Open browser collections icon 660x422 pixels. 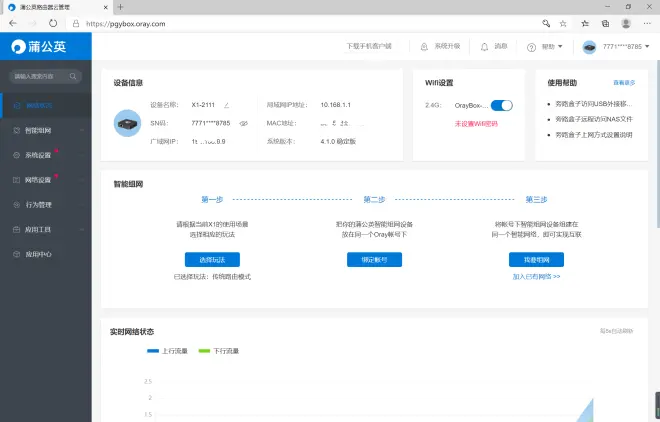[x=605, y=24]
